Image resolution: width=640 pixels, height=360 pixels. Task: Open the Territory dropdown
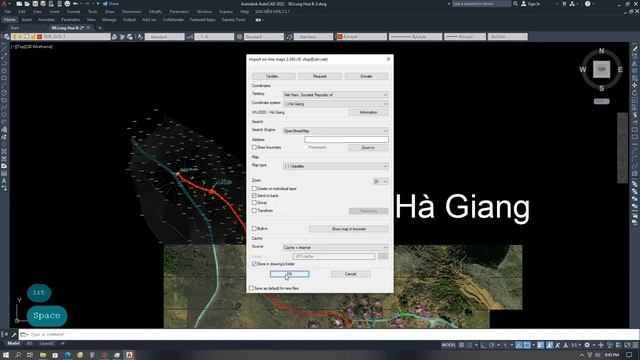coord(336,95)
